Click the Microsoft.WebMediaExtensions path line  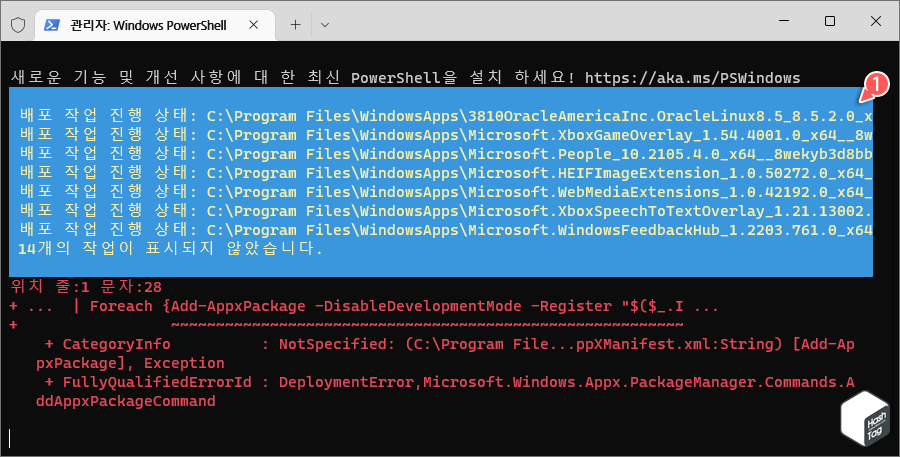(445, 192)
